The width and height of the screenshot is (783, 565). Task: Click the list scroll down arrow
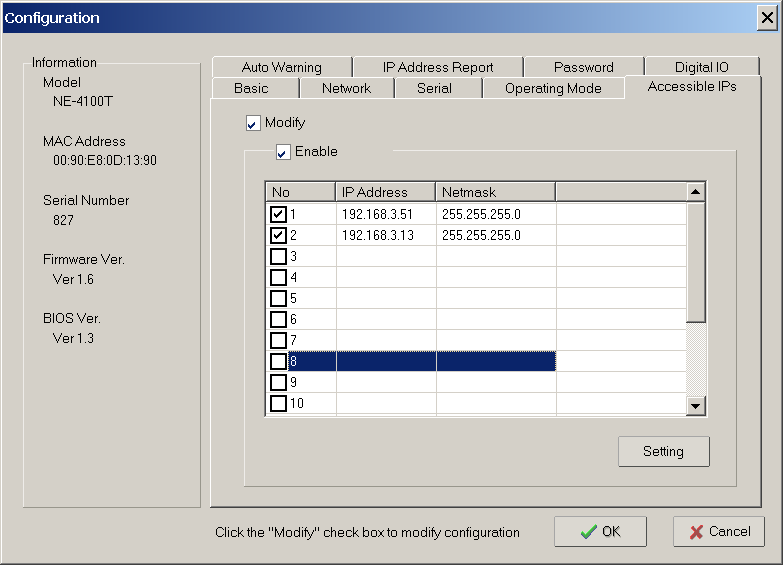pos(696,406)
